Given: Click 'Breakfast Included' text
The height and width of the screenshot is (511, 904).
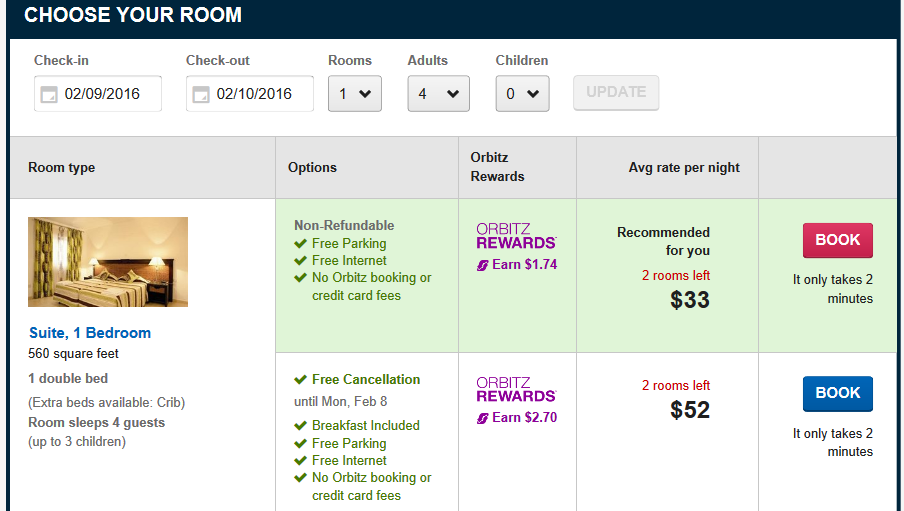Looking at the screenshot, I should [x=366, y=426].
